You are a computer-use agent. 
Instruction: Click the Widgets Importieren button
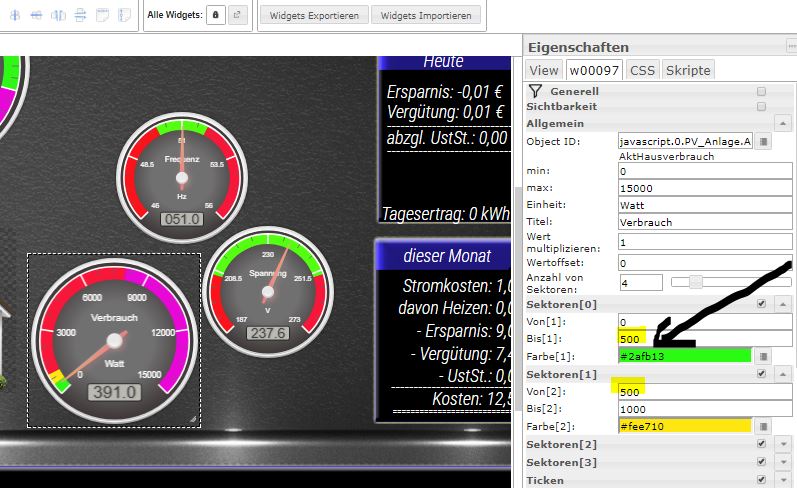pyautogui.click(x=426, y=16)
